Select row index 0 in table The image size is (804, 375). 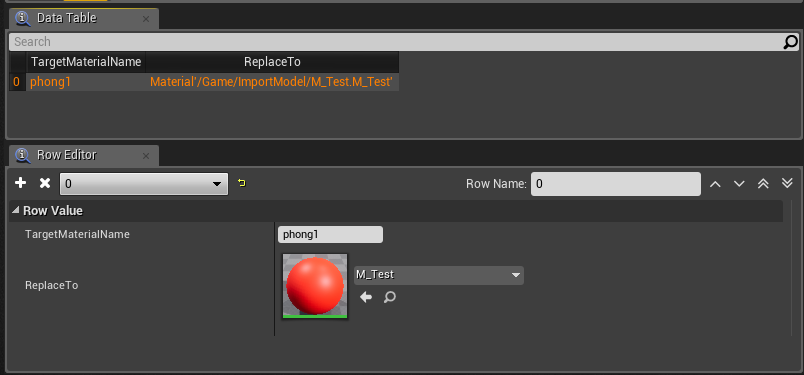(16, 82)
